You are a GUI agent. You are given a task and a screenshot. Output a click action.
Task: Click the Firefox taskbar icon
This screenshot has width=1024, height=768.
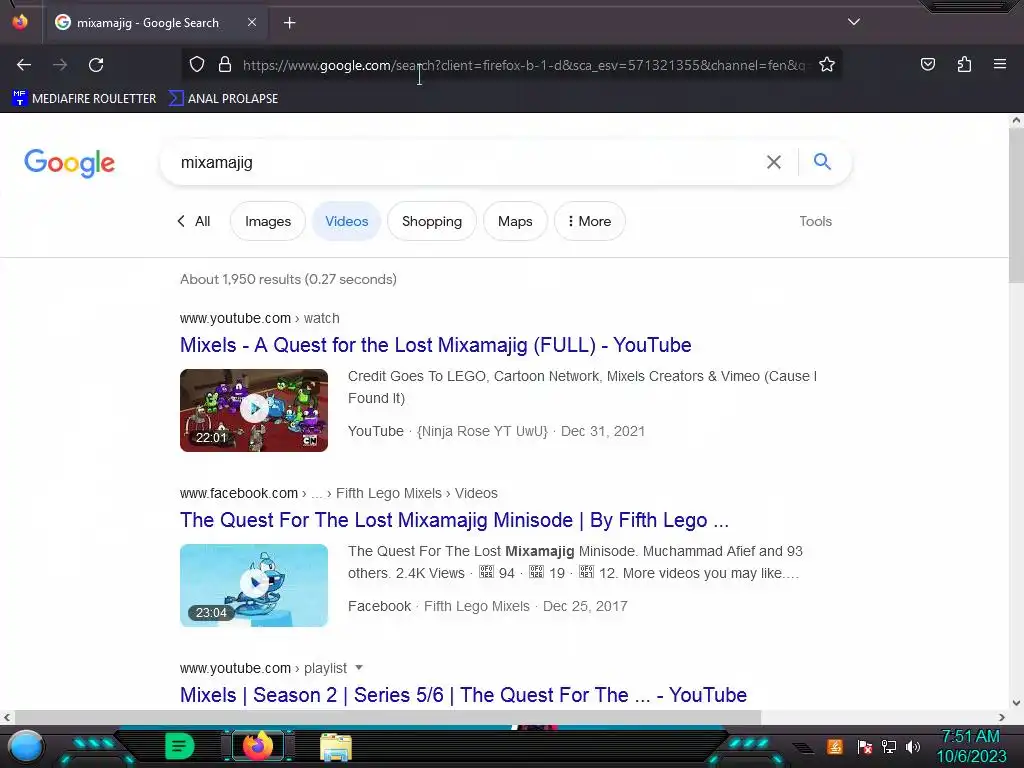tap(257, 746)
